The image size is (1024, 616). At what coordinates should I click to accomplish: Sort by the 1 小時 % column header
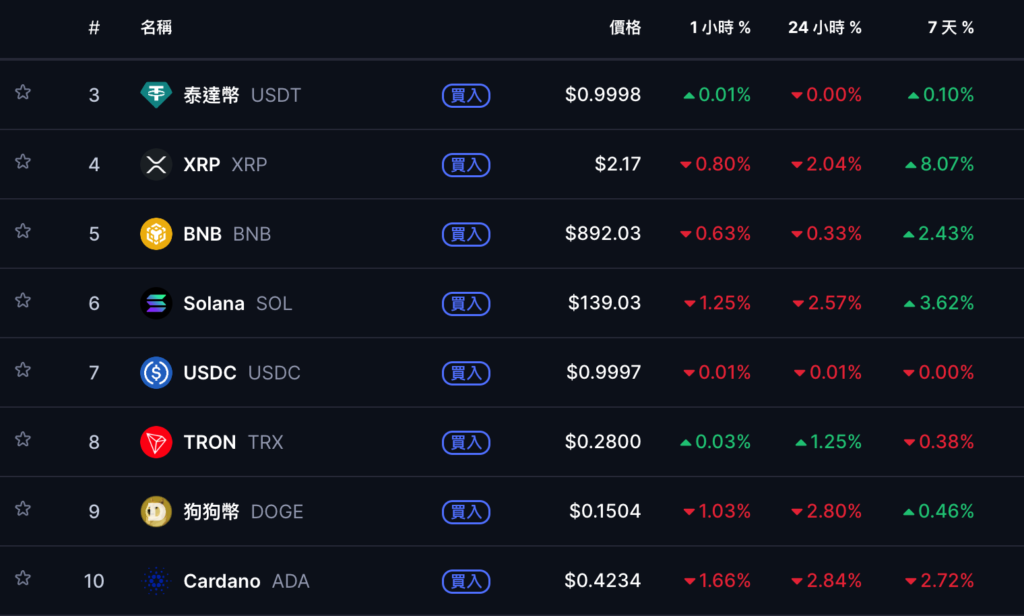click(x=720, y=28)
